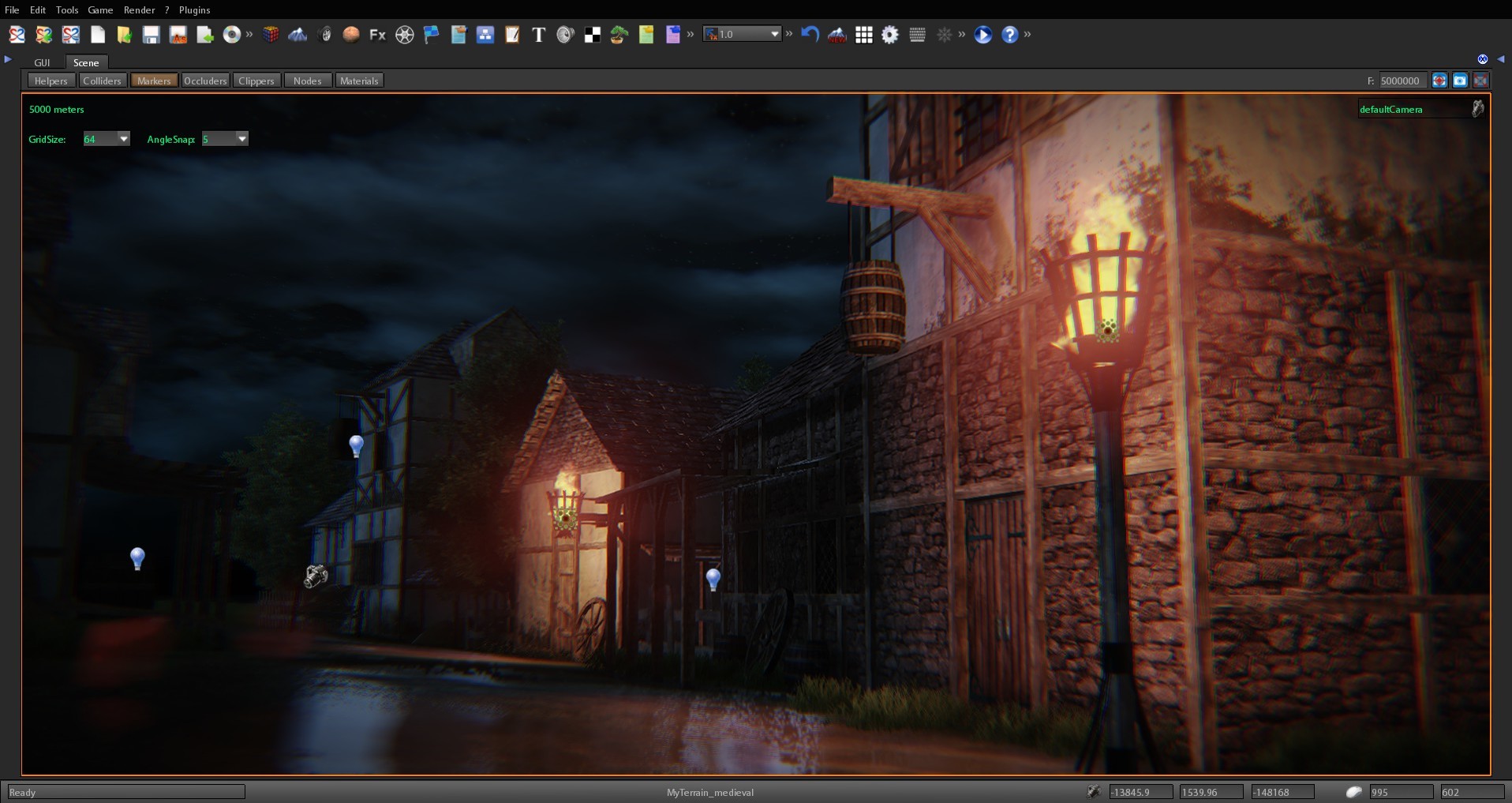1512x803 pixels.
Task: Open Help via the question mark icon
Action: coord(1009,35)
